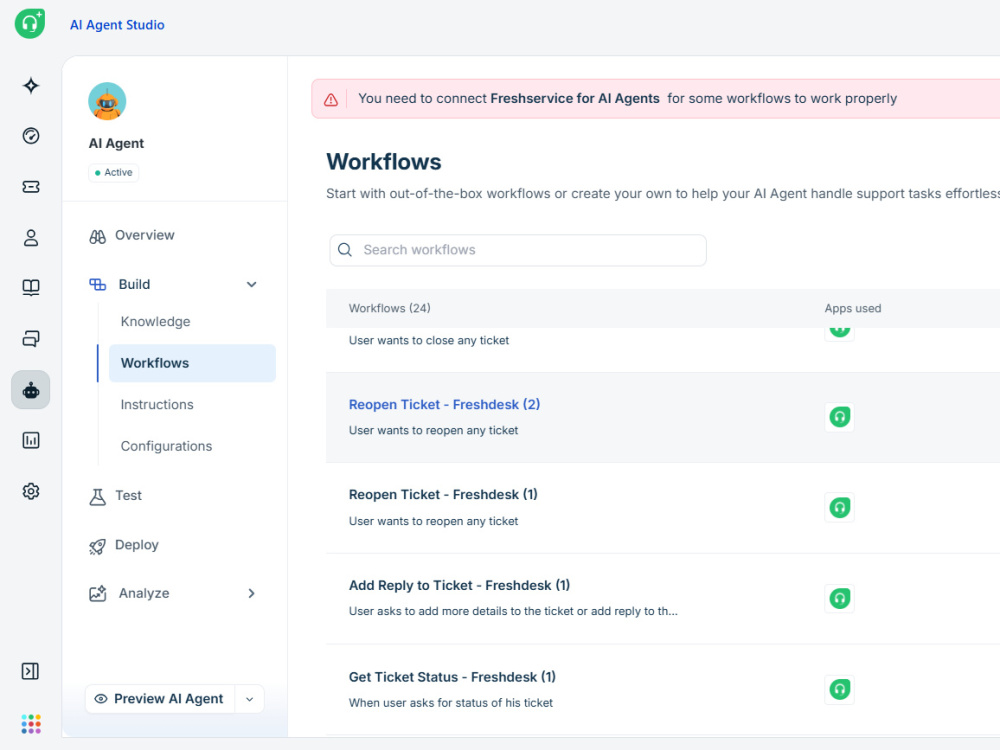Focus the Search workflows field
The height and width of the screenshot is (750, 1000).
518,250
